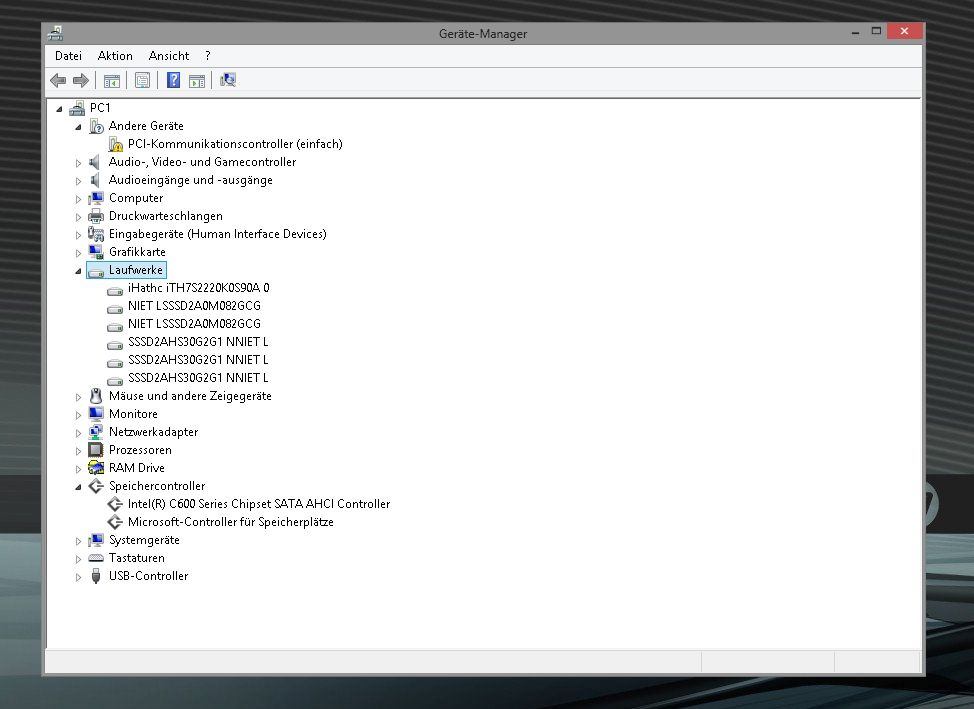This screenshot has width=974, height=709.
Task: Click the Grafikkarte display adapter icon
Action: [x=96, y=252]
